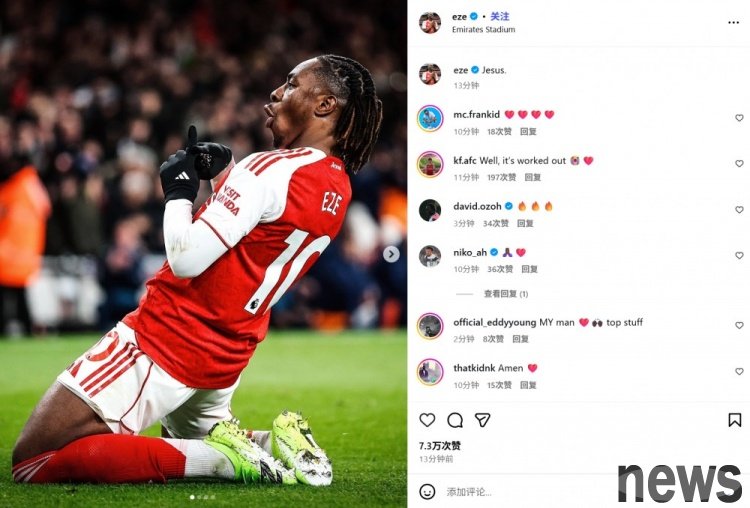Image resolution: width=750 pixels, height=508 pixels.
Task: Open official_eddyyoung's profile
Action: click(x=494, y=322)
